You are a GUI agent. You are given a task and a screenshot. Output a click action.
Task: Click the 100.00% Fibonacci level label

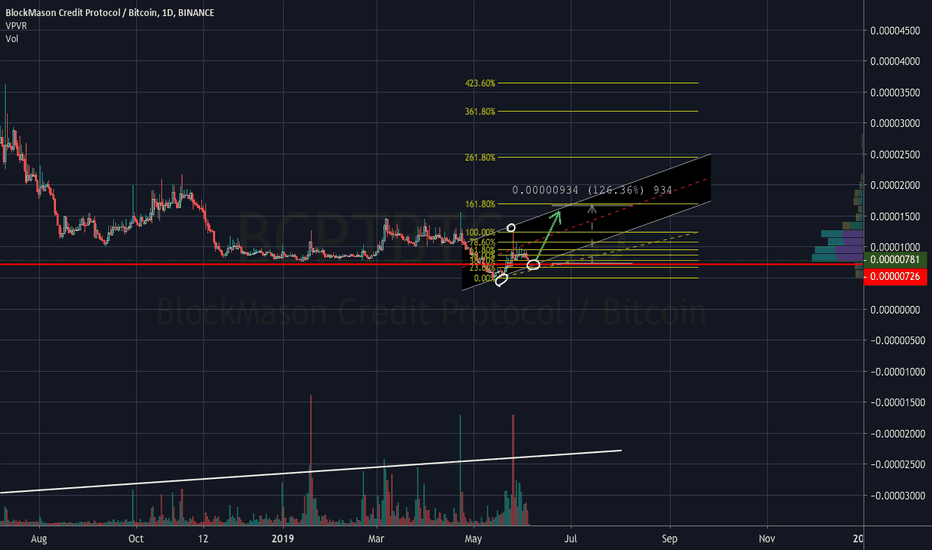(480, 232)
